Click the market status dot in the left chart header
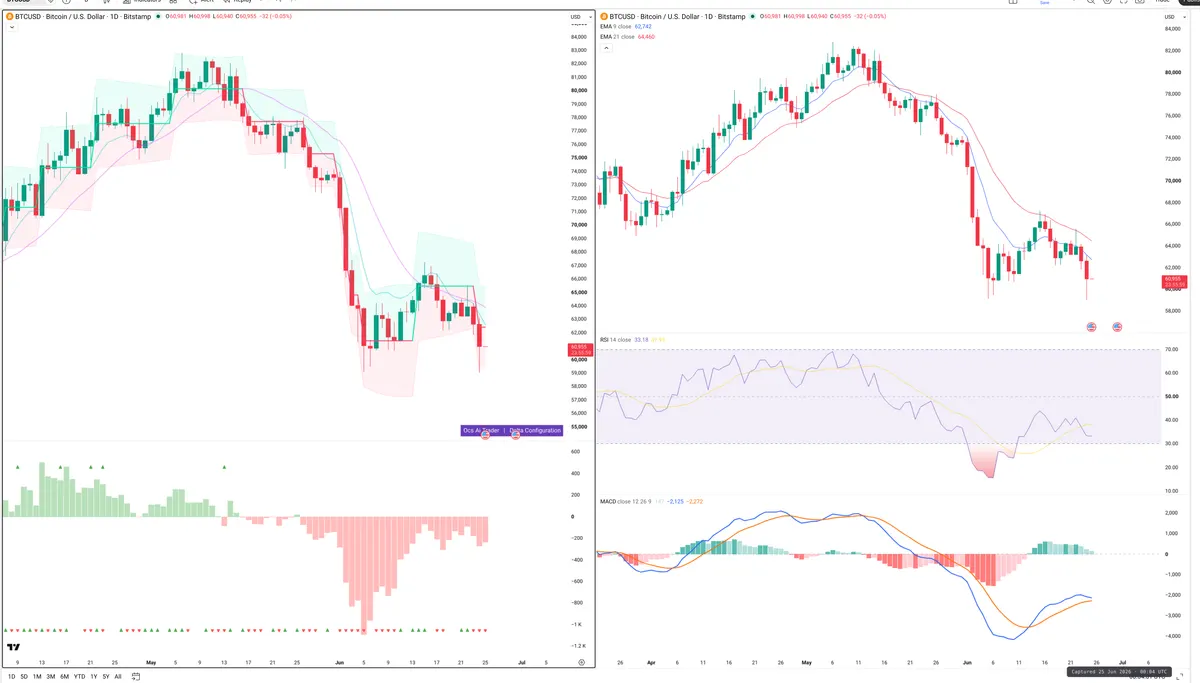Viewport: 1200px width, 683px height. pyautogui.click(x=157, y=17)
